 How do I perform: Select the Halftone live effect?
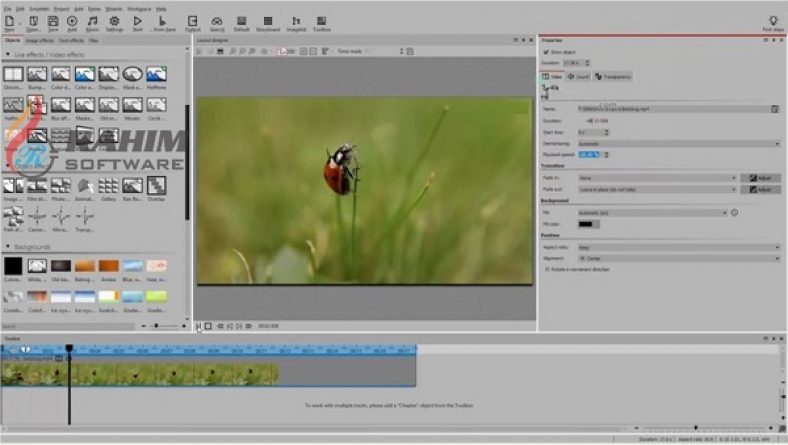coord(156,76)
